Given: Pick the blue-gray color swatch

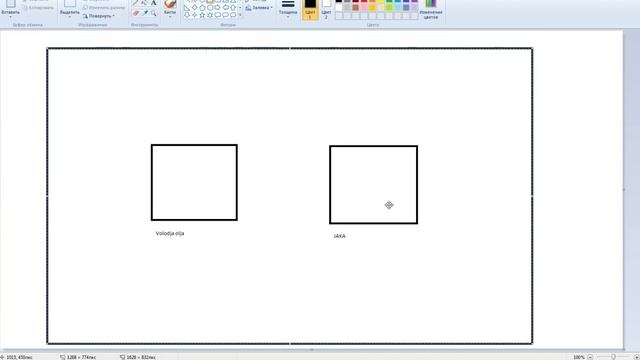Looking at the screenshot, I should (x=406, y=7).
